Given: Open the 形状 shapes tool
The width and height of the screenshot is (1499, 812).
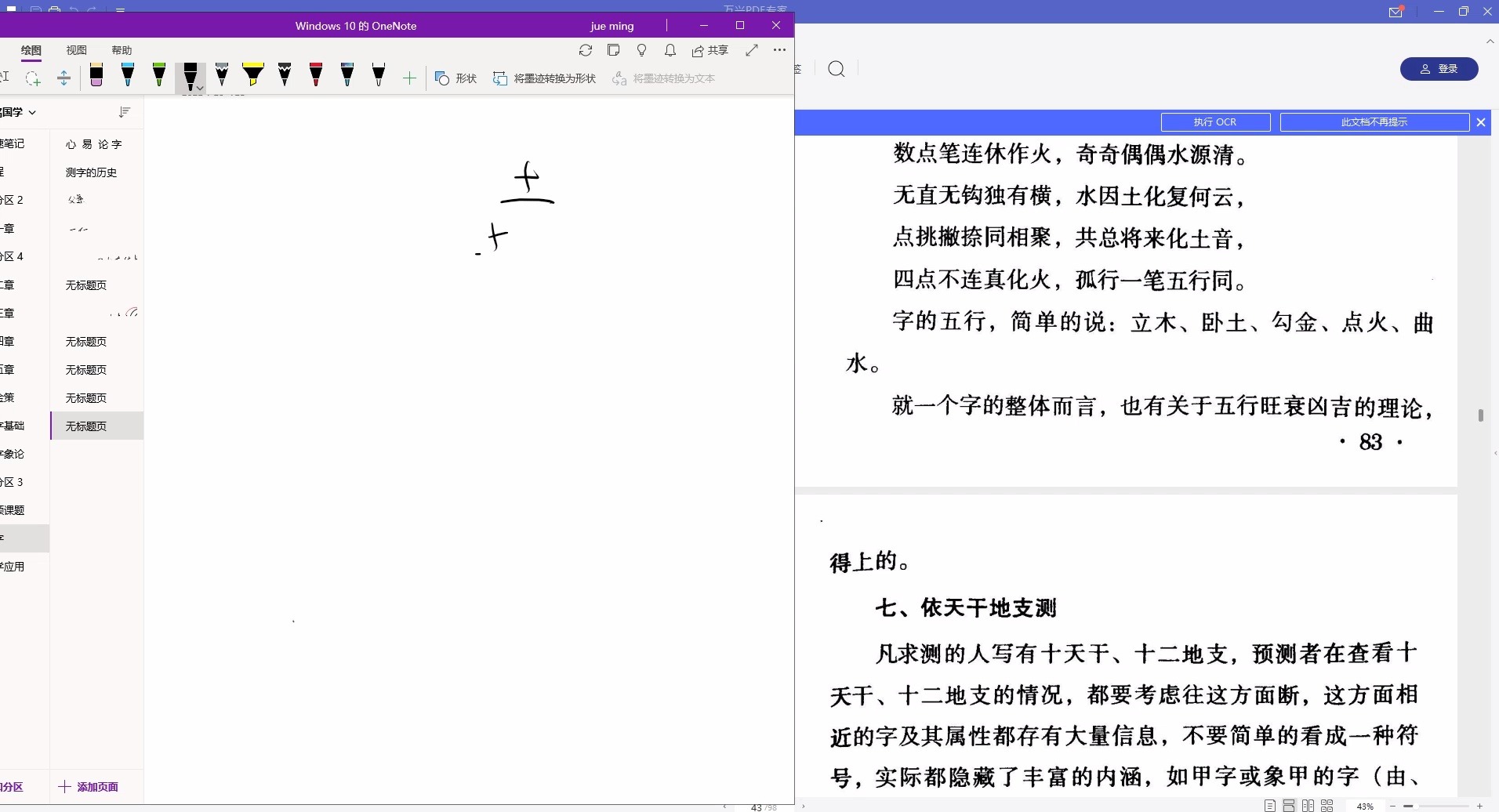Looking at the screenshot, I should tap(456, 78).
